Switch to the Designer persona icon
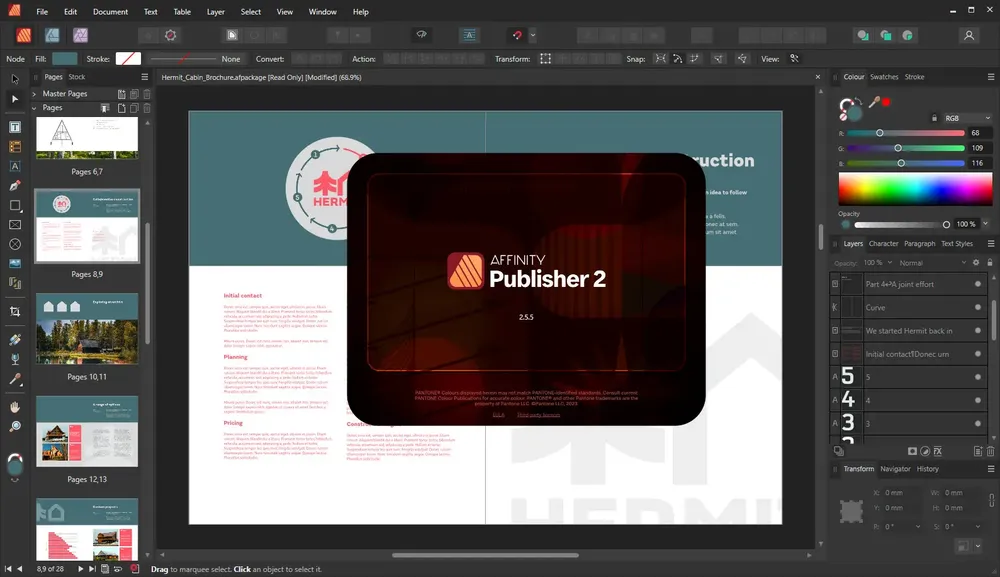The image size is (1000, 577). 52,35
